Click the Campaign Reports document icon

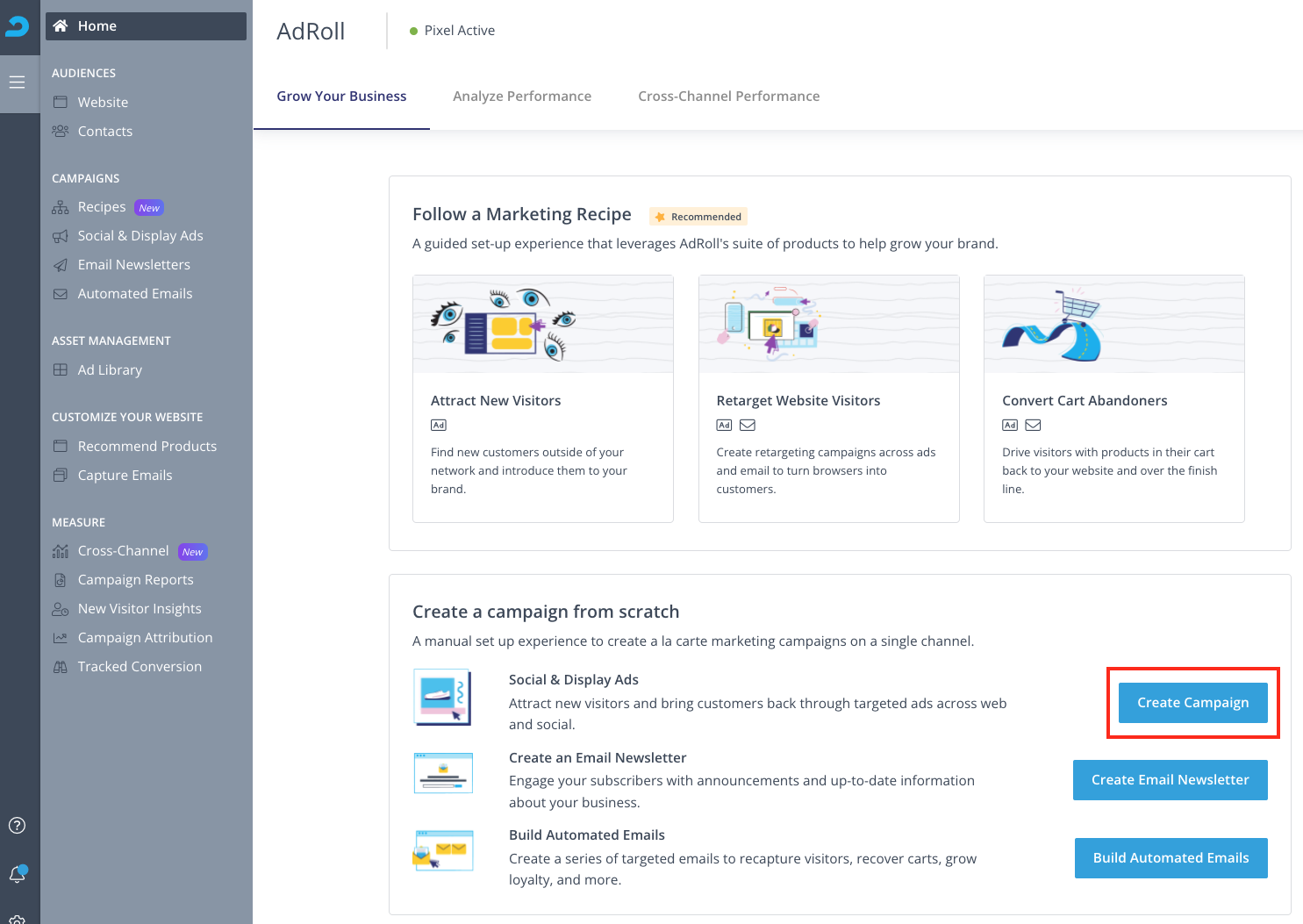[61, 580]
